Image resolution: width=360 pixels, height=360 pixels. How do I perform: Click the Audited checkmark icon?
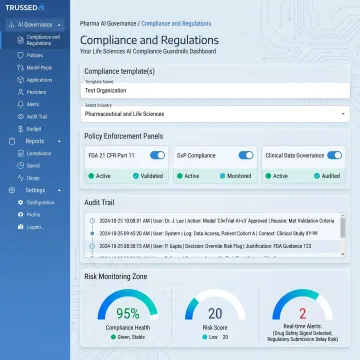tap(317, 176)
